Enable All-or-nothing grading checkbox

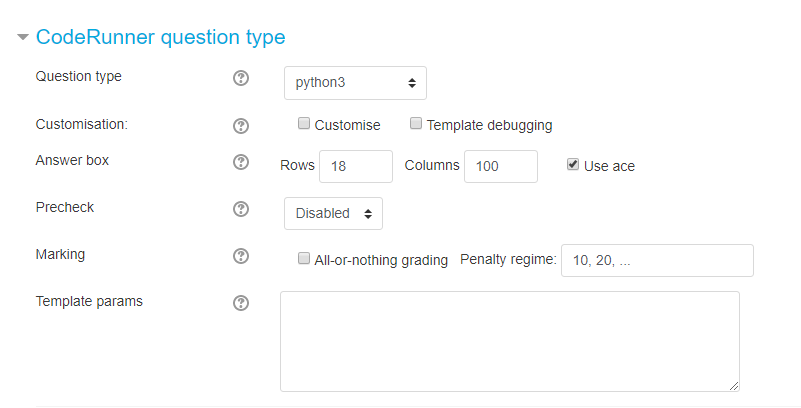coord(304,258)
